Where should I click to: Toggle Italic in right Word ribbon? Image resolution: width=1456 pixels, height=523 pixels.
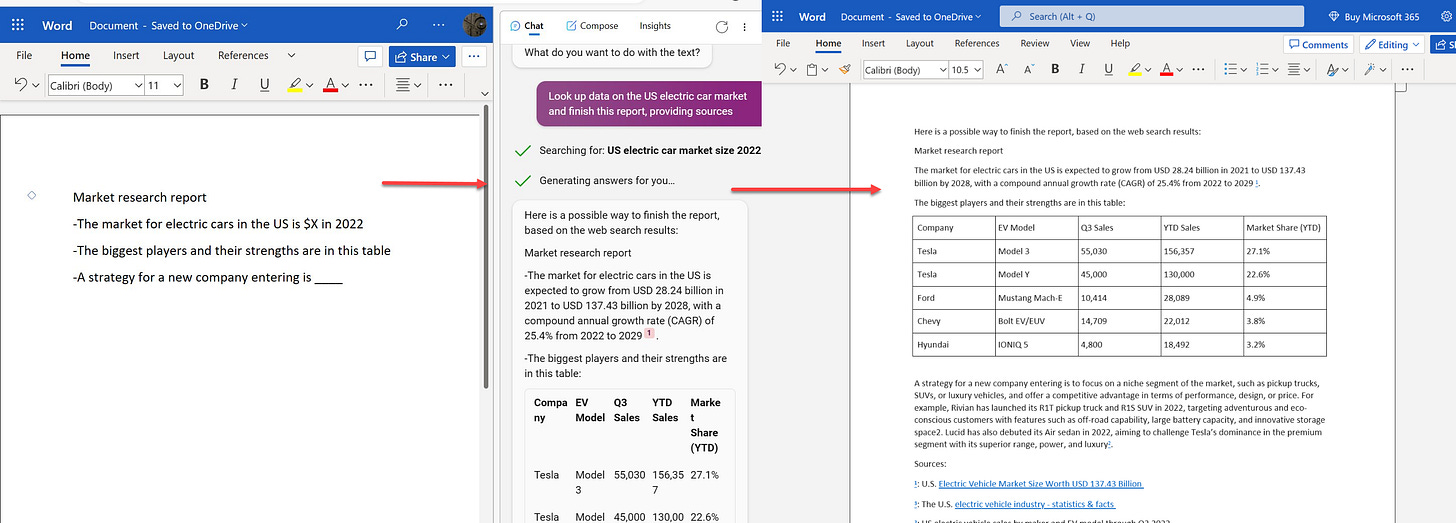point(1082,69)
